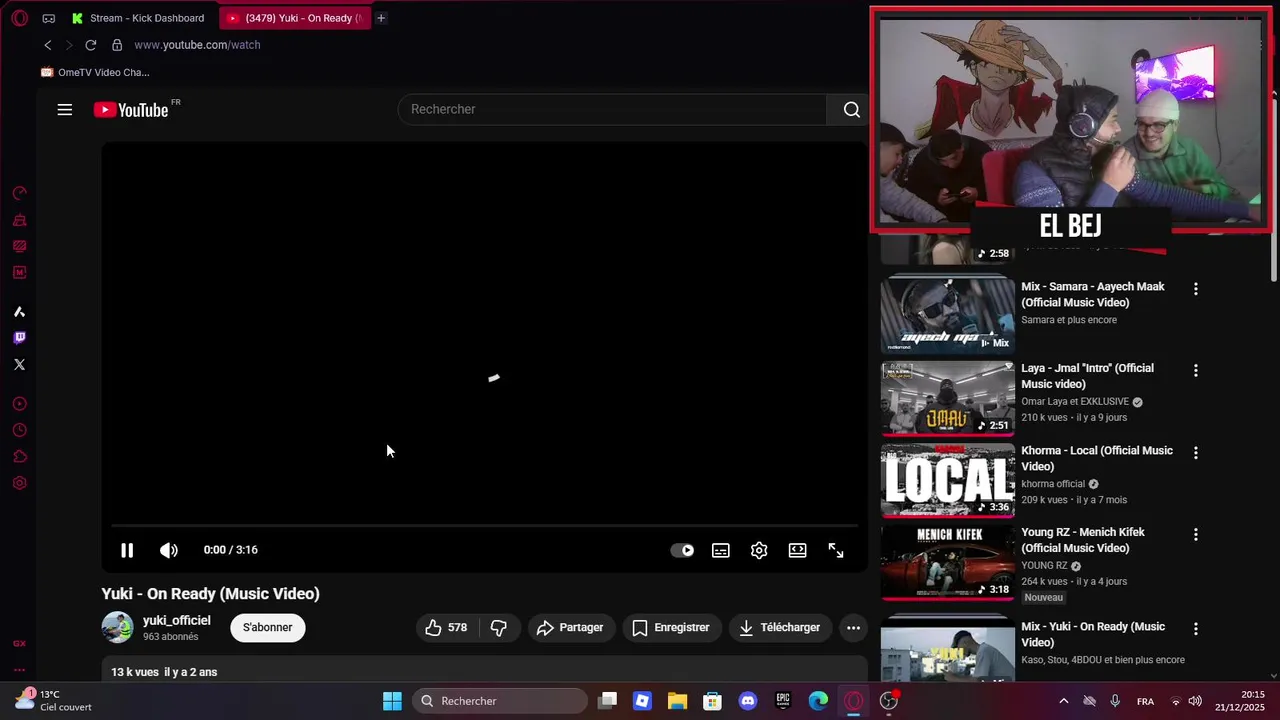Open Aria AI in the sidebar
Screen dimensions: 1280x720
(19, 312)
